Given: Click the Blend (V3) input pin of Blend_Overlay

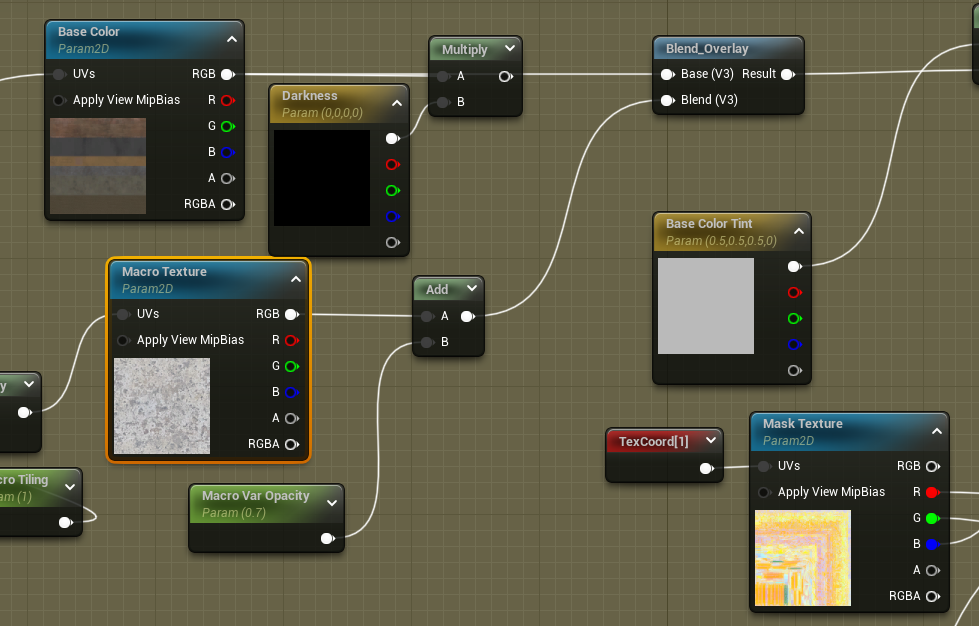Looking at the screenshot, I should [667, 100].
